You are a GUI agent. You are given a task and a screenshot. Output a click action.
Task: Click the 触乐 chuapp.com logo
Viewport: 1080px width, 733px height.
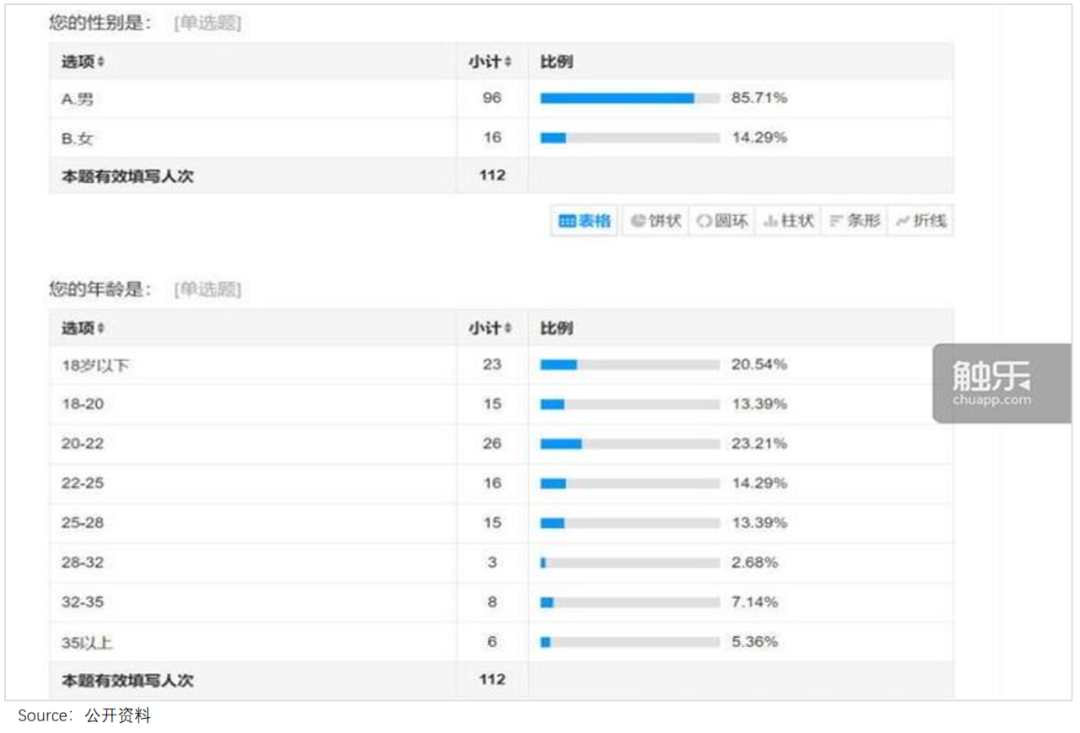coord(1001,382)
